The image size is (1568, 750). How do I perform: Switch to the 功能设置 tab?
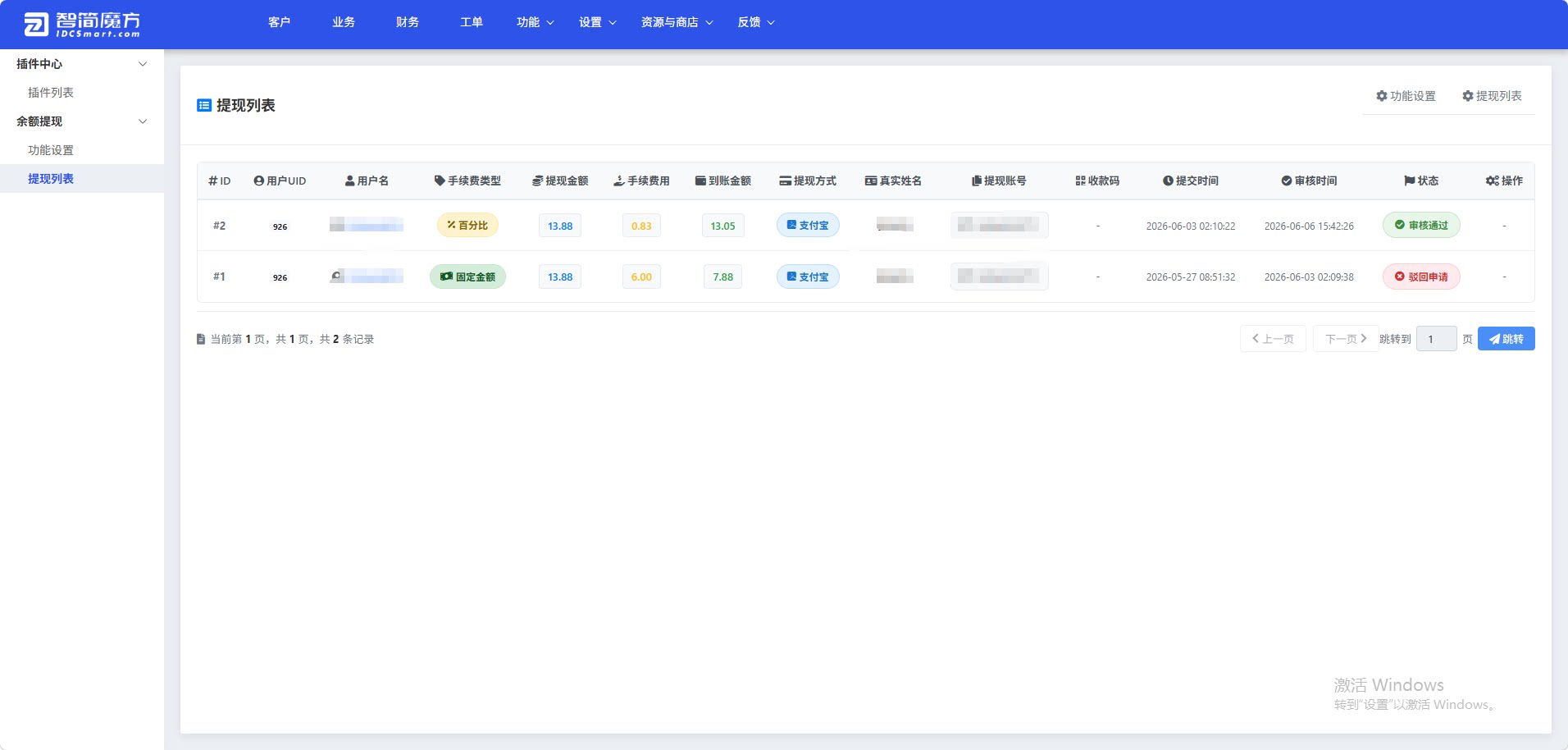coord(1406,96)
